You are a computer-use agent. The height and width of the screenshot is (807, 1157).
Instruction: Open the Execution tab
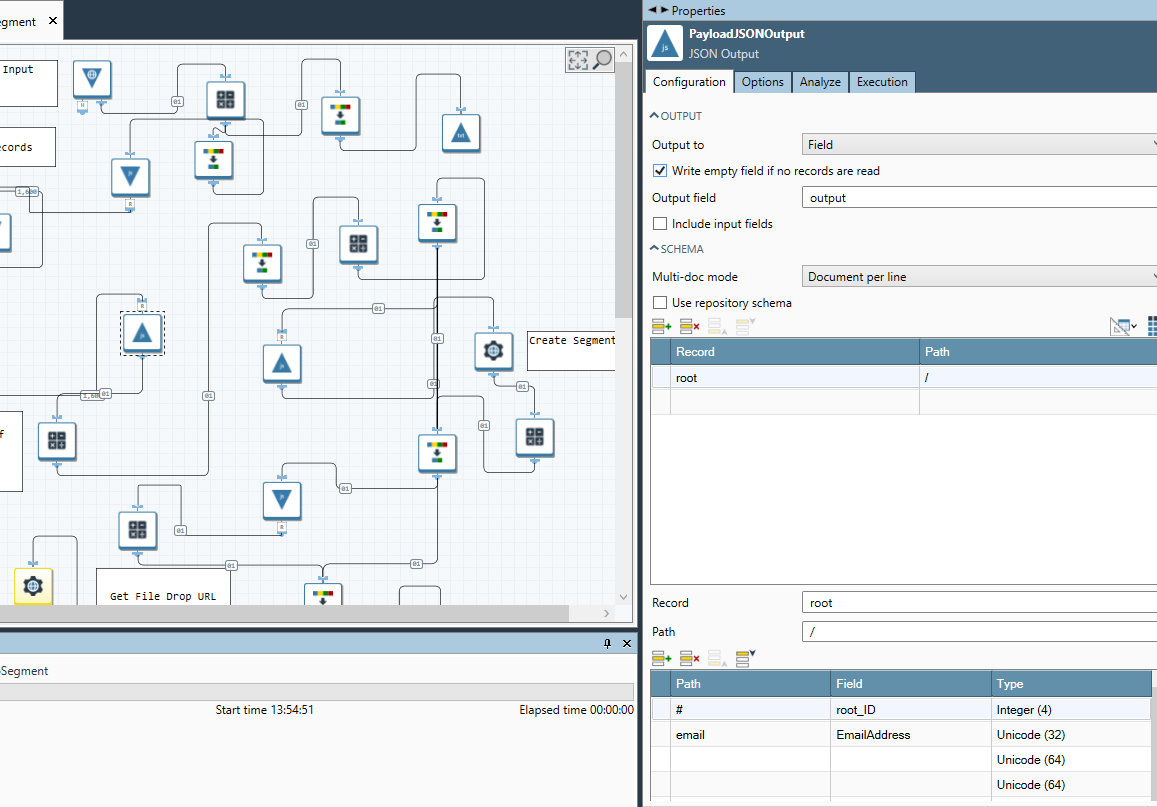pos(882,82)
